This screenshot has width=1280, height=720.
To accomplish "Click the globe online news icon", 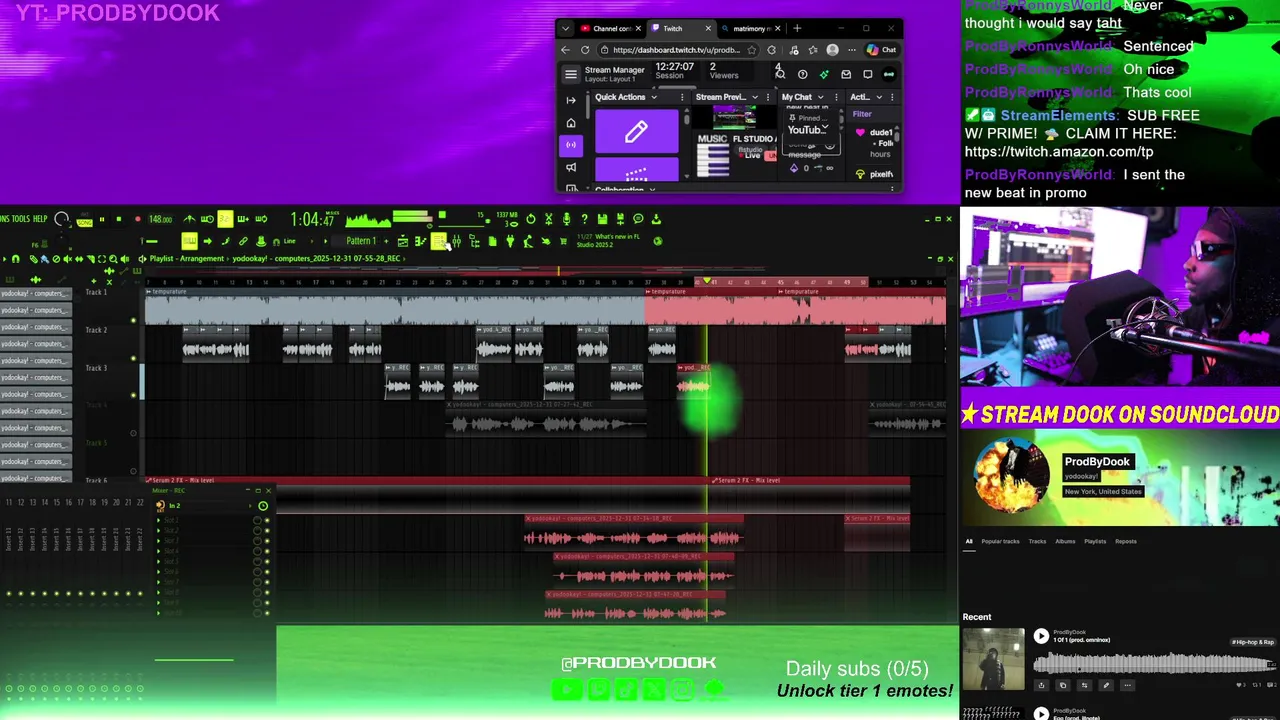I will pyautogui.click(x=658, y=241).
